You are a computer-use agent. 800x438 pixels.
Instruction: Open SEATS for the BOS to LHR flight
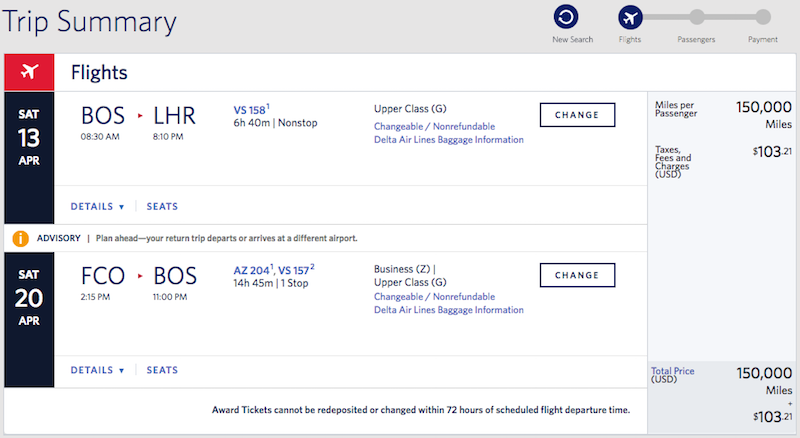162,206
